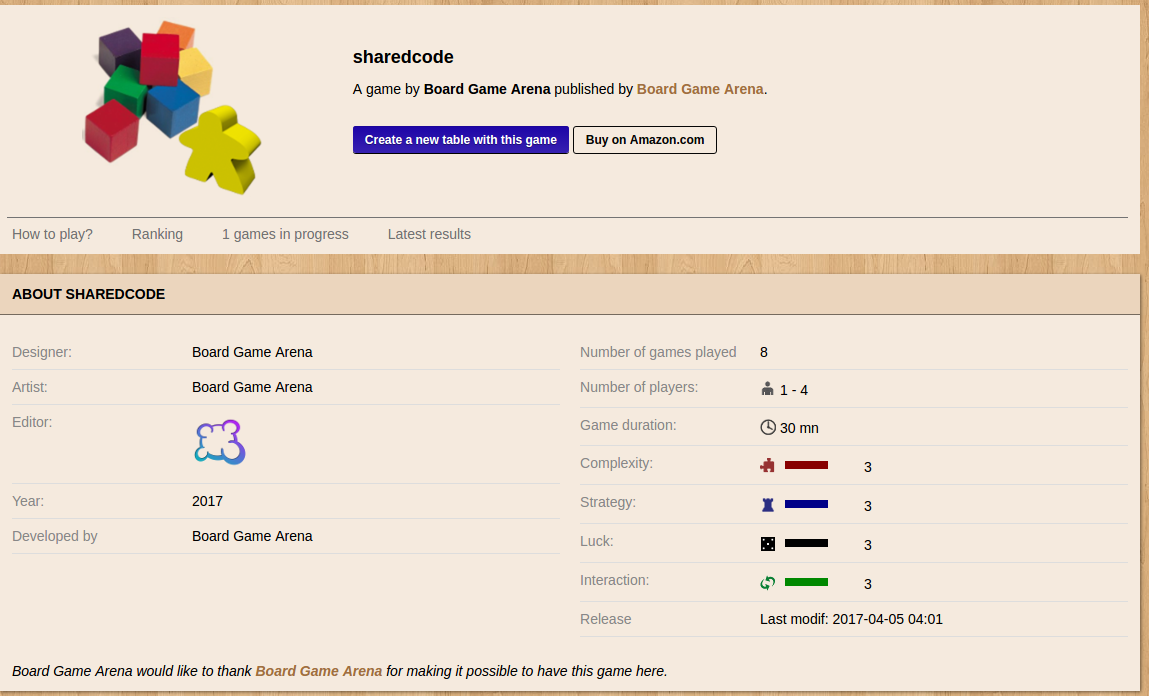1149x696 pixels.
Task: Create a new table with this game
Action: [x=460, y=139]
